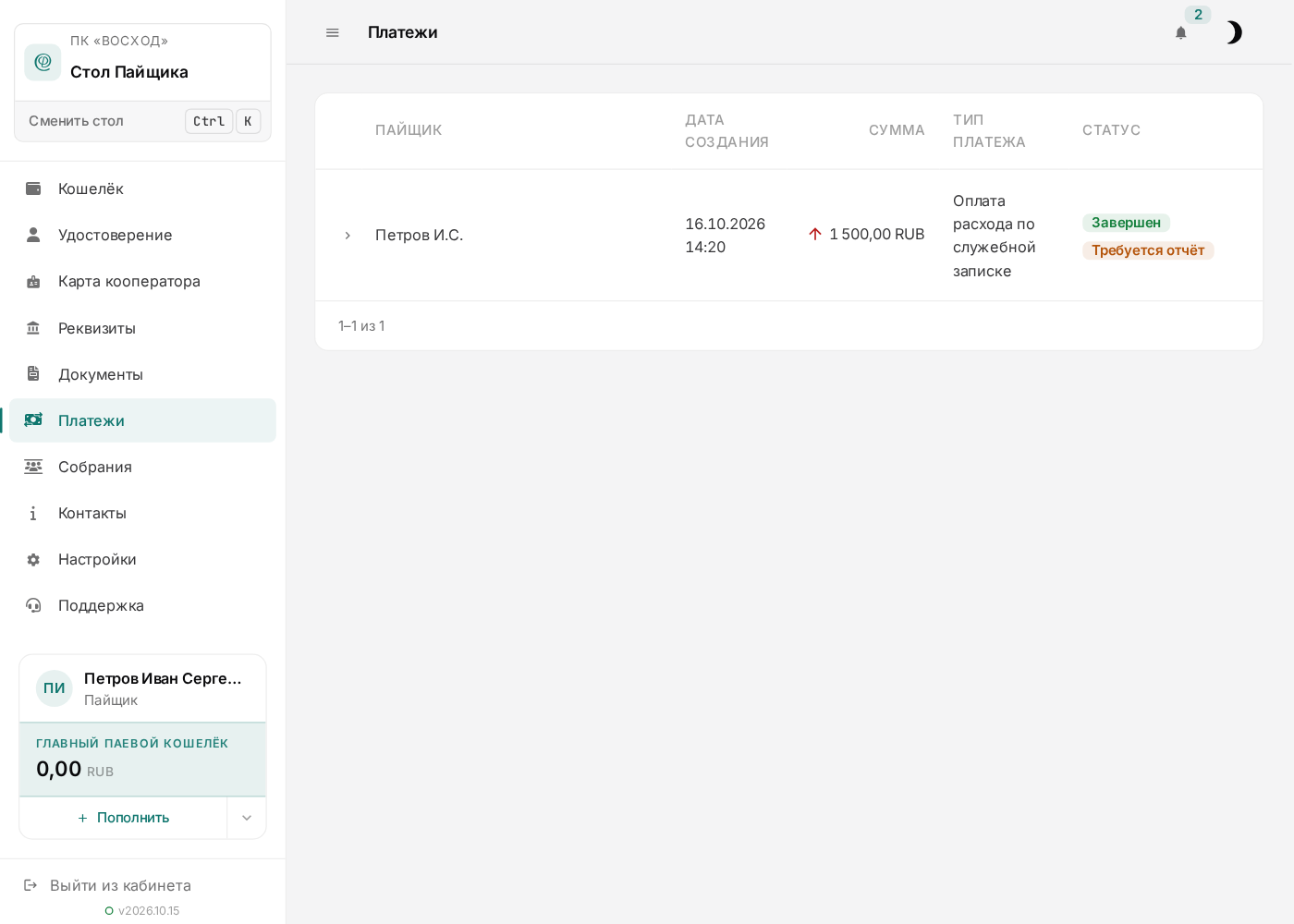Click the Поддержка headset icon
The height and width of the screenshot is (924, 1294).
pyautogui.click(x=33, y=606)
